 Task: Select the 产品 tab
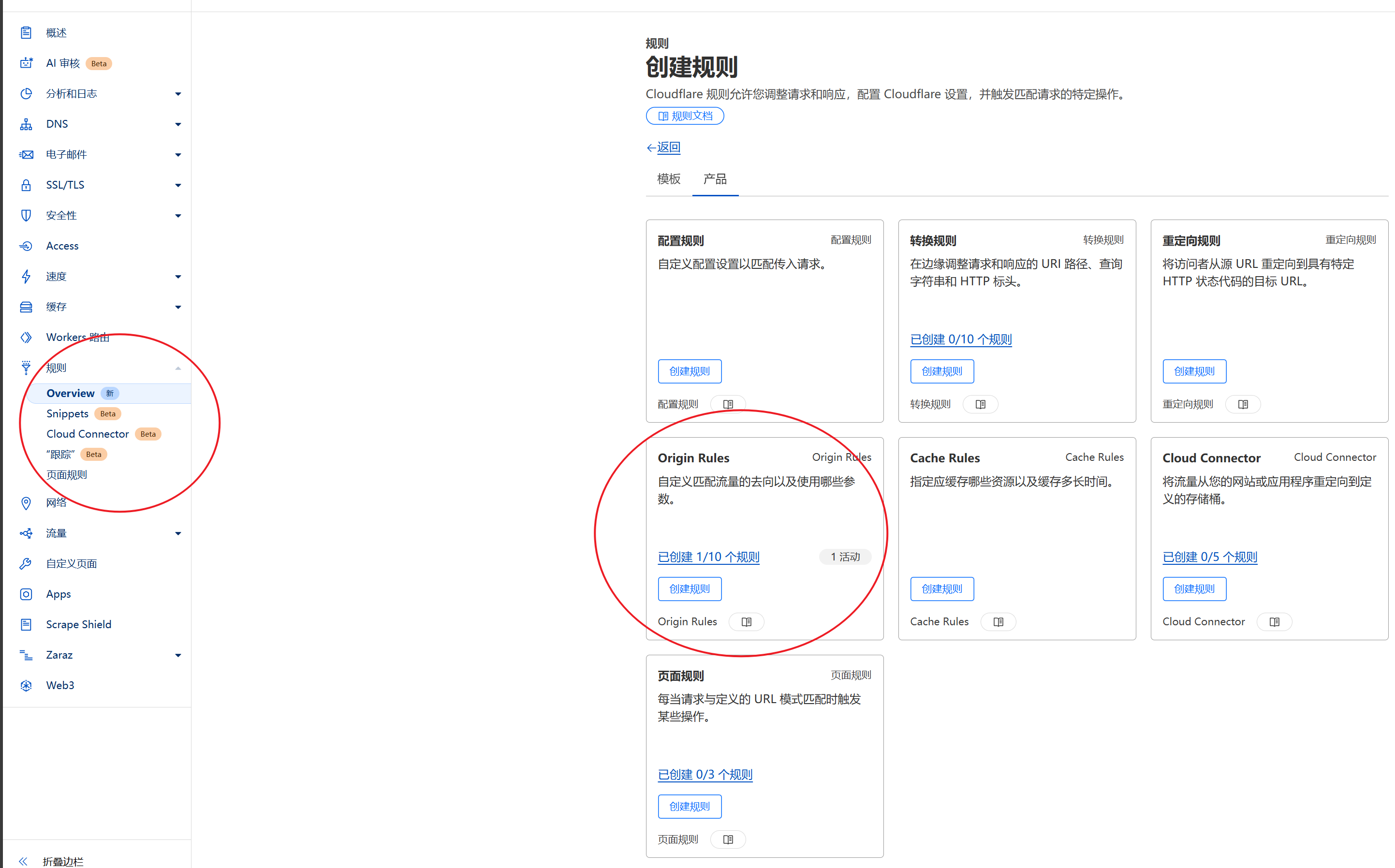click(x=715, y=179)
